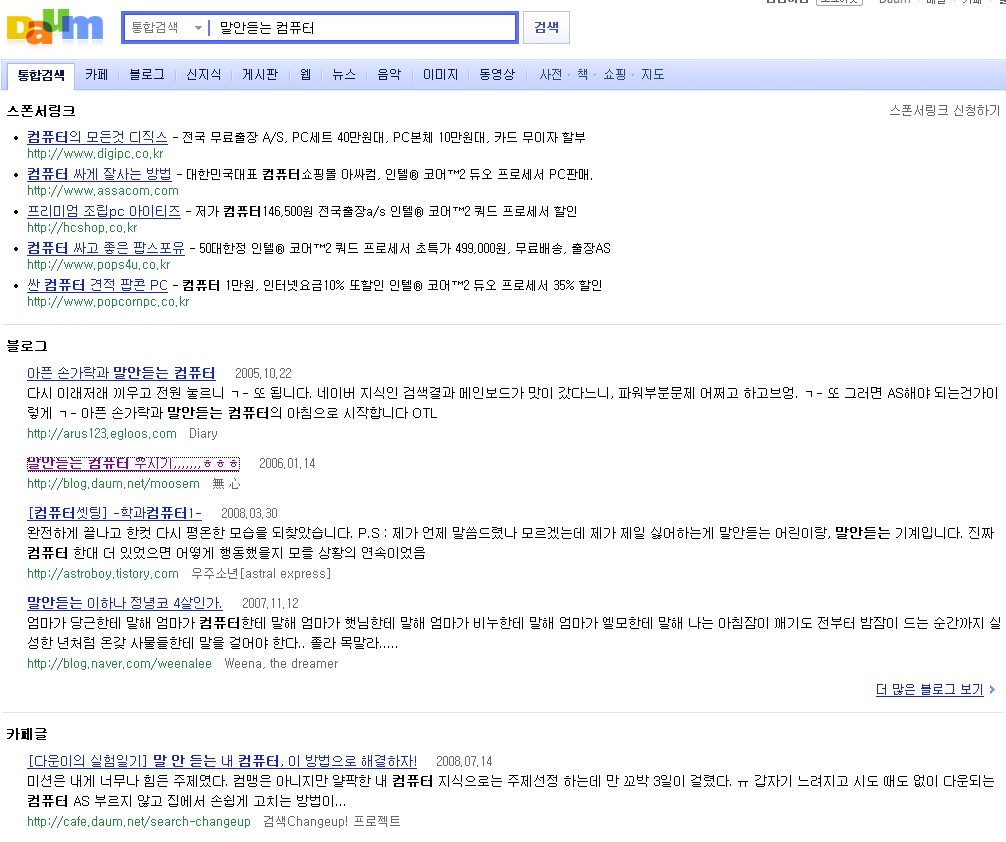The width and height of the screenshot is (1006, 842).
Task: Open sponsor link 컴퓨터 싸게 잘사는 방법
Action: [x=99, y=174]
